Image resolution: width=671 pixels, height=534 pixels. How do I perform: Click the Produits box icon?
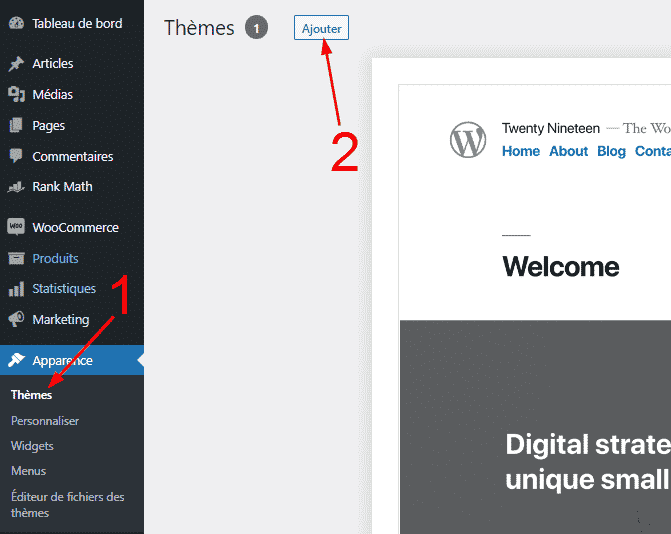click(16, 259)
